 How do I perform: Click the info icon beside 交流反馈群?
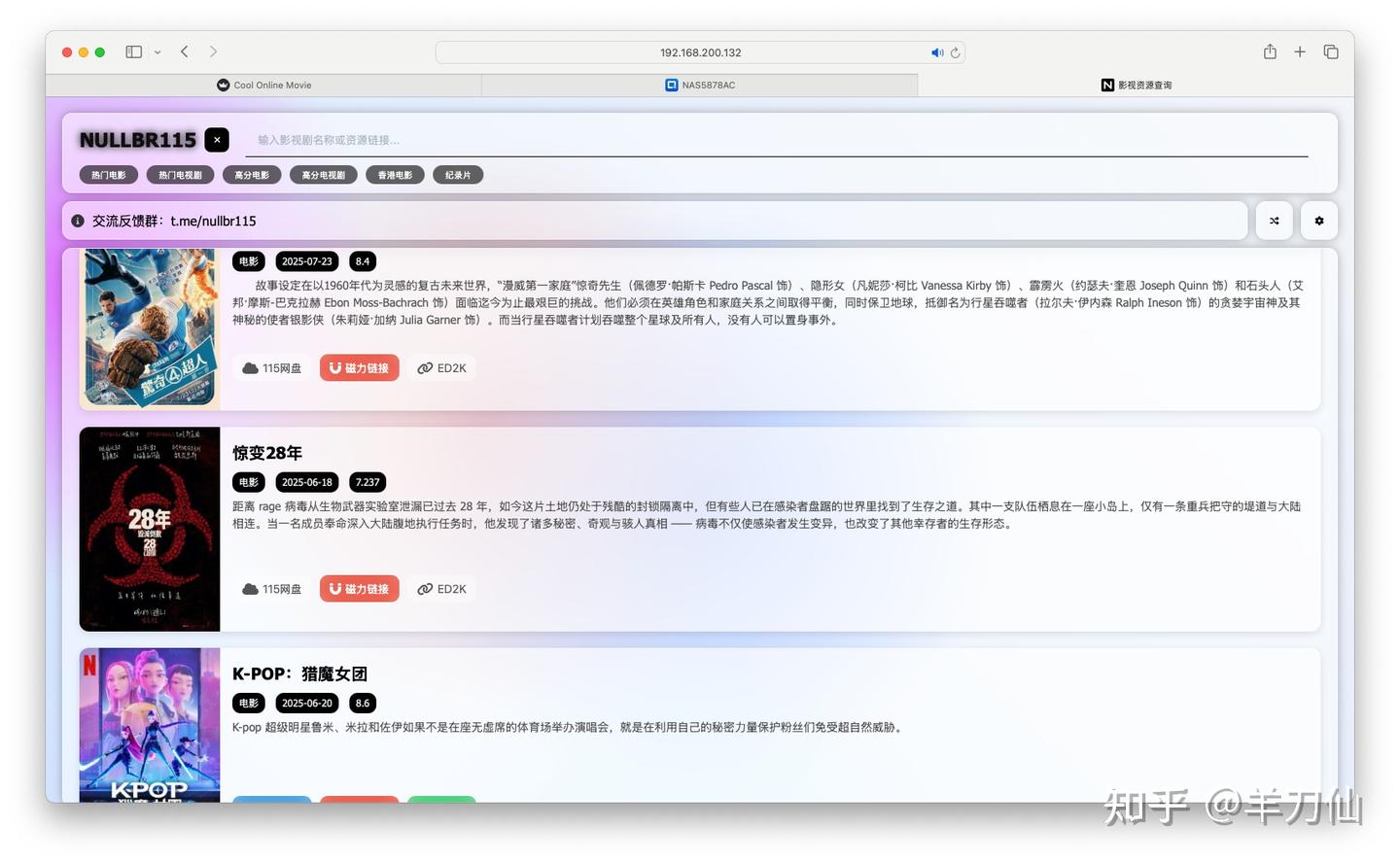point(77,221)
